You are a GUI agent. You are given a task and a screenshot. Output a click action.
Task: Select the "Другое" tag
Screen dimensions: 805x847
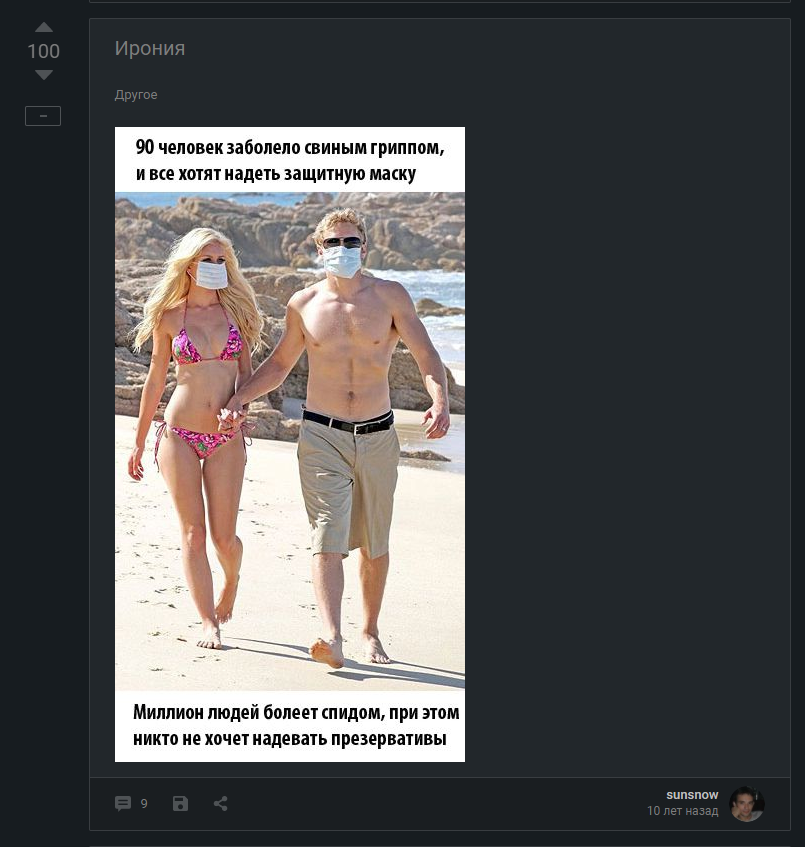136,95
